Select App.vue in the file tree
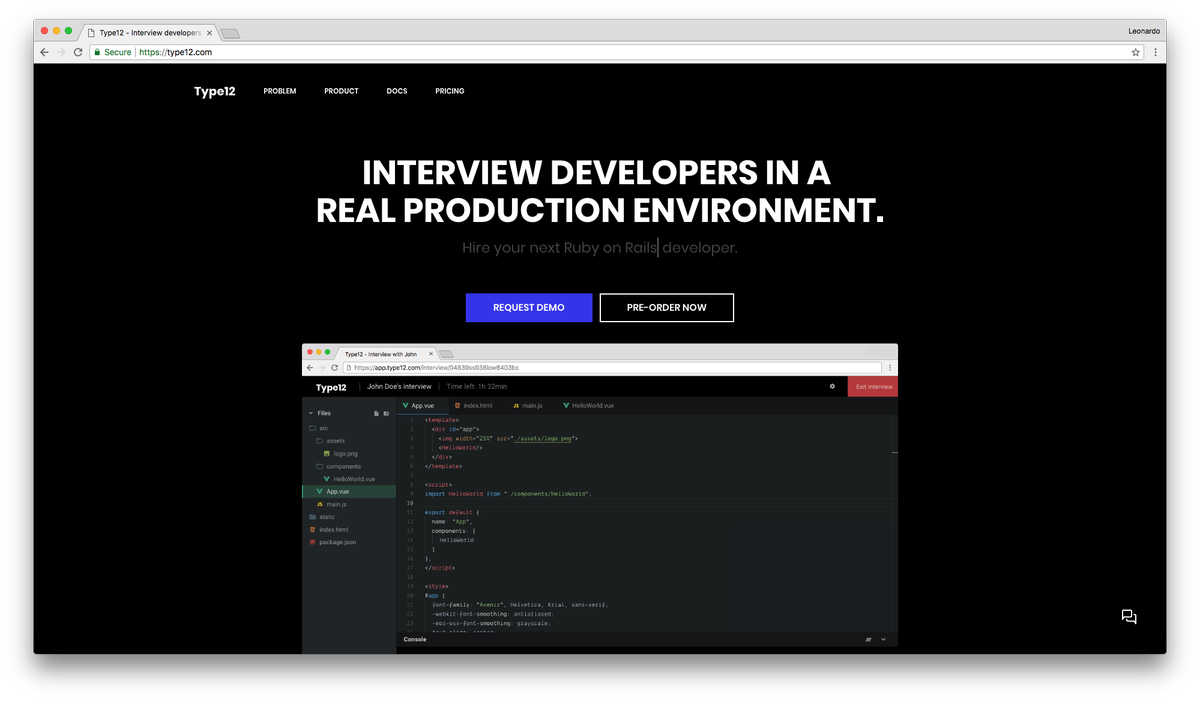This screenshot has height=702, width=1200. 350,491
